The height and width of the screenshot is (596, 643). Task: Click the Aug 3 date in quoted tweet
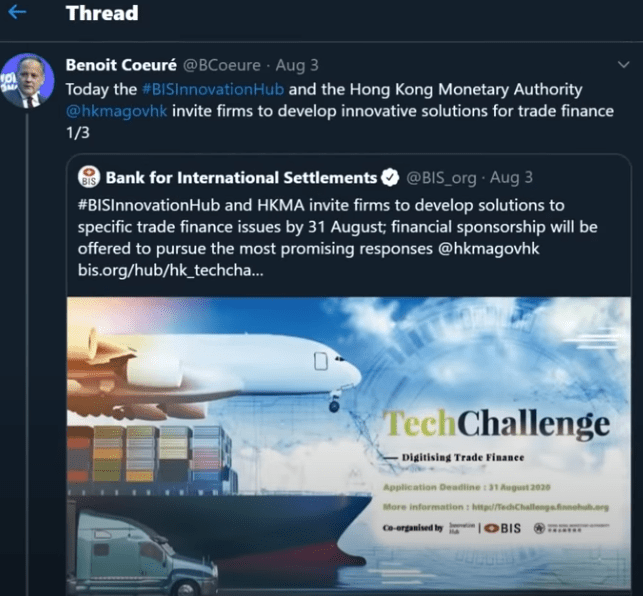click(x=511, y=178)
